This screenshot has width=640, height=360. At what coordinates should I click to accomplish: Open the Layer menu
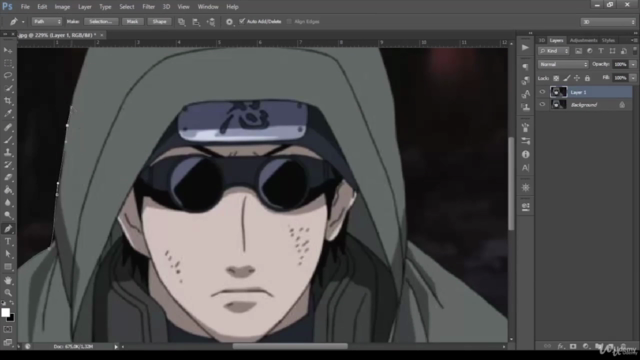pos(84,7)
